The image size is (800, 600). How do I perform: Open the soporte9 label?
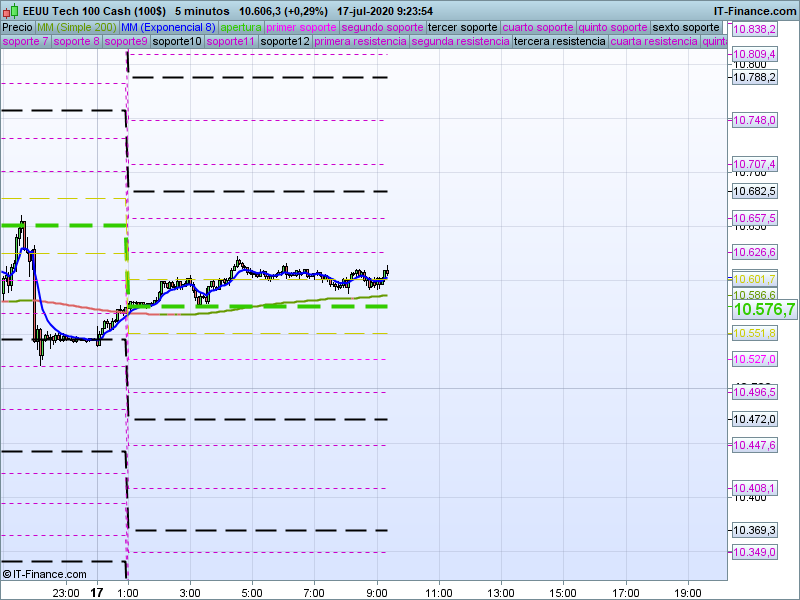click(126, 41)
